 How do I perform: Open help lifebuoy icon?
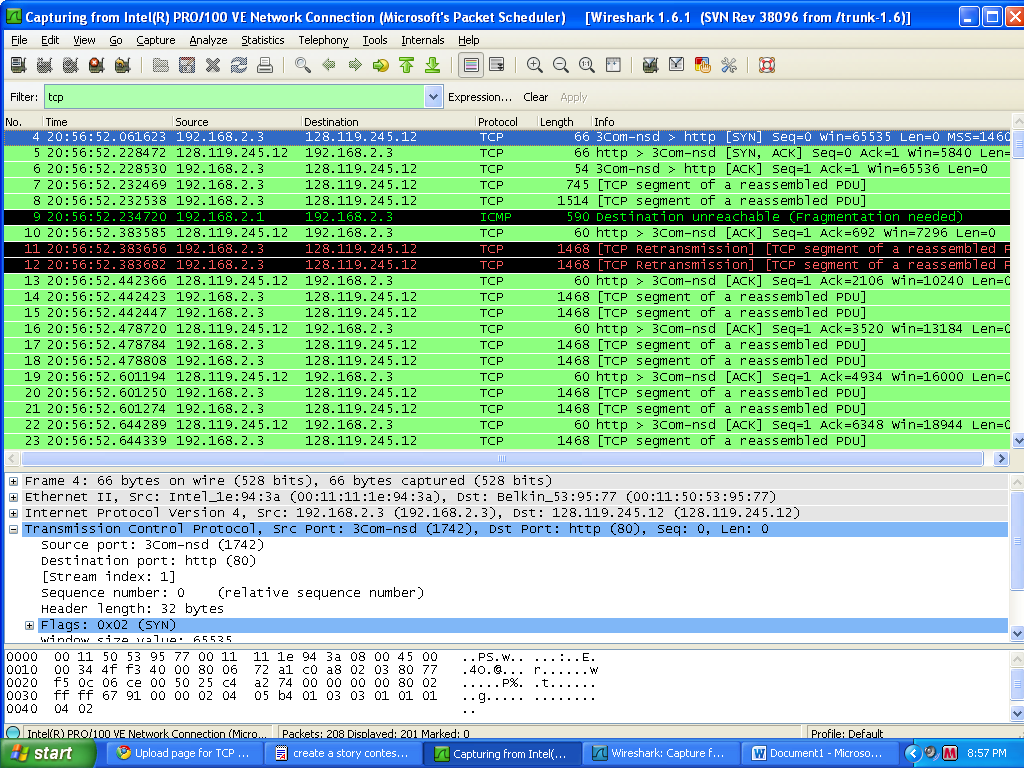click(767, 65)
